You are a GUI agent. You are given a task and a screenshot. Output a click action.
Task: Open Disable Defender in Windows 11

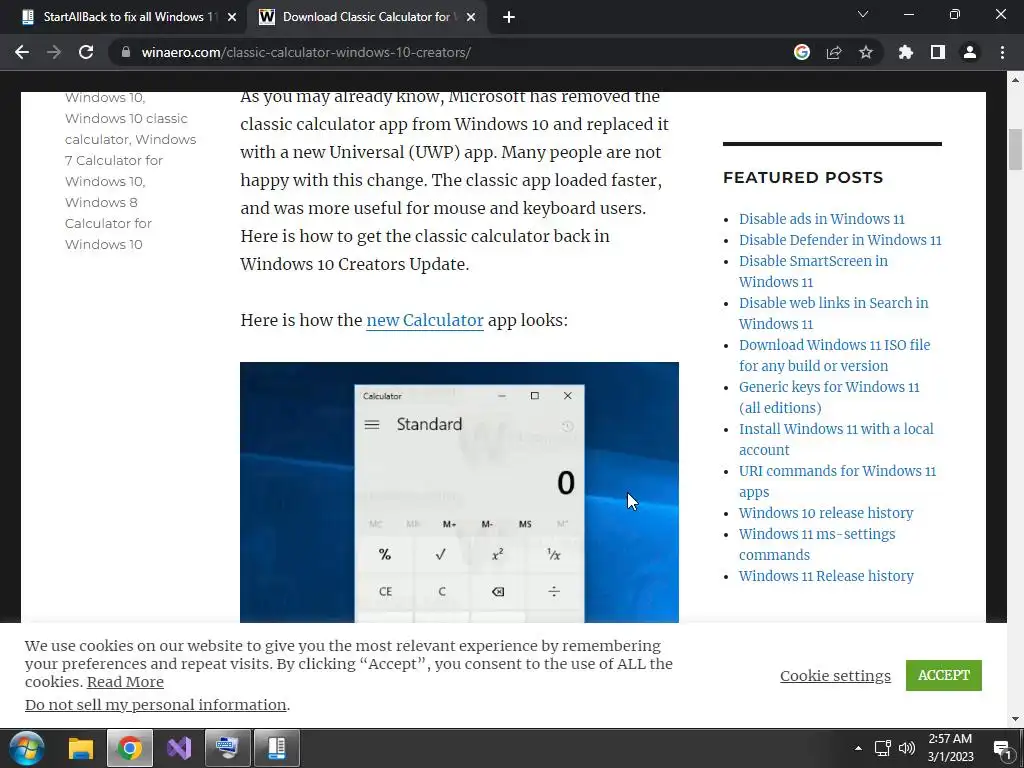pos(840,240)
